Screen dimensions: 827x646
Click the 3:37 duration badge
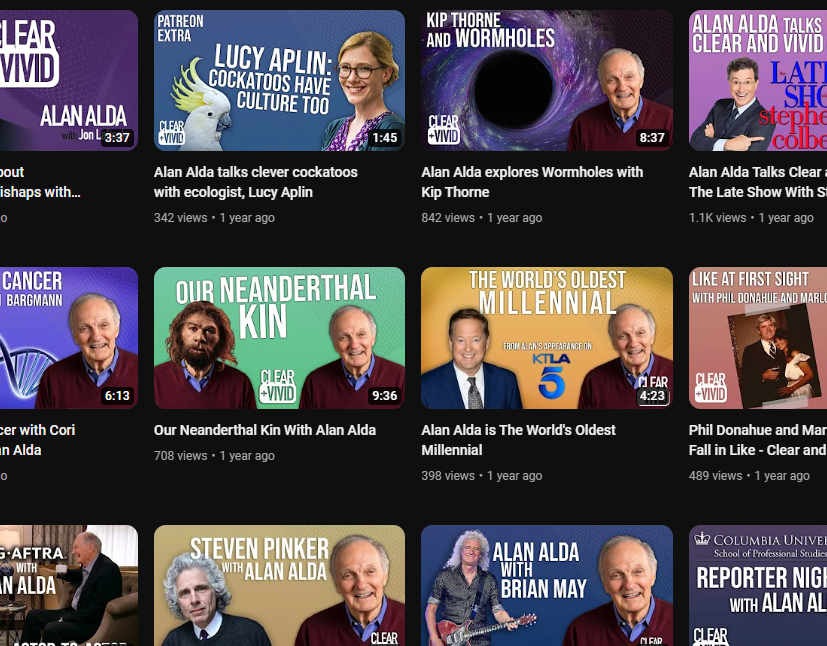(117, 138)
